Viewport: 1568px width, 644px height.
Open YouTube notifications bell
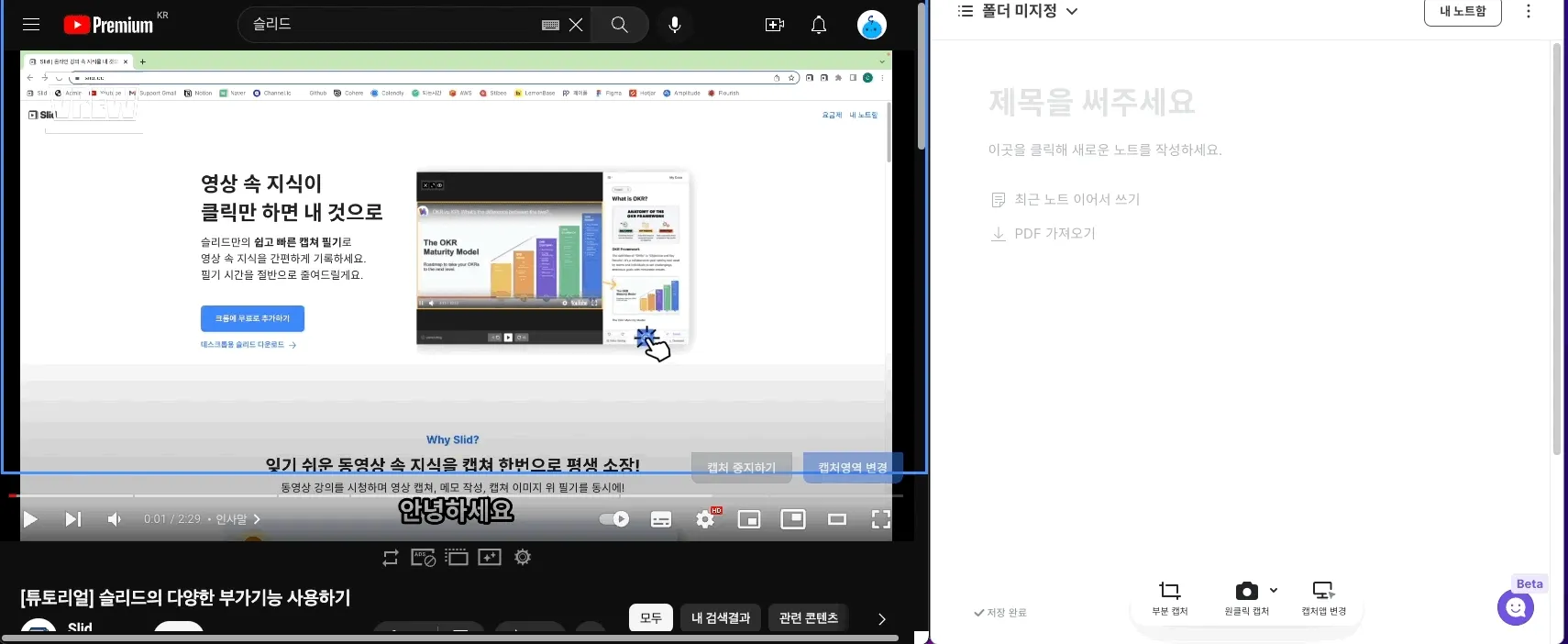[x=819, y=25]
